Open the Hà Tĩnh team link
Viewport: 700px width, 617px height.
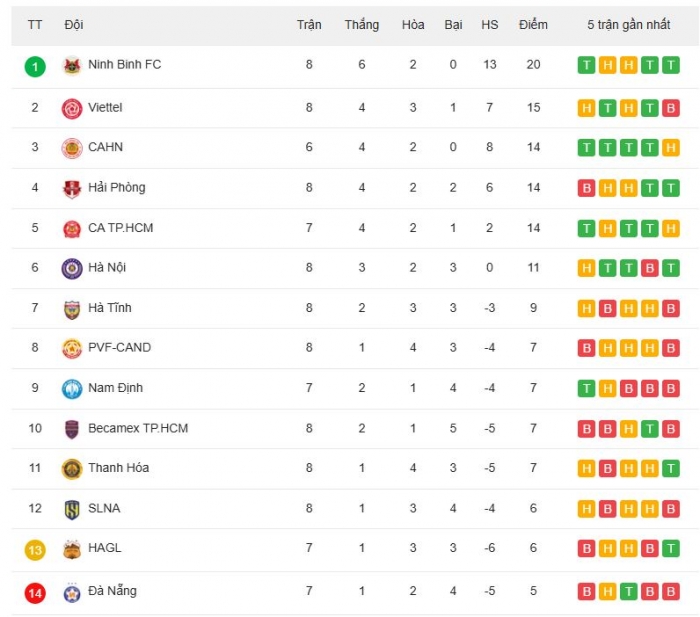tap(110, 308)
